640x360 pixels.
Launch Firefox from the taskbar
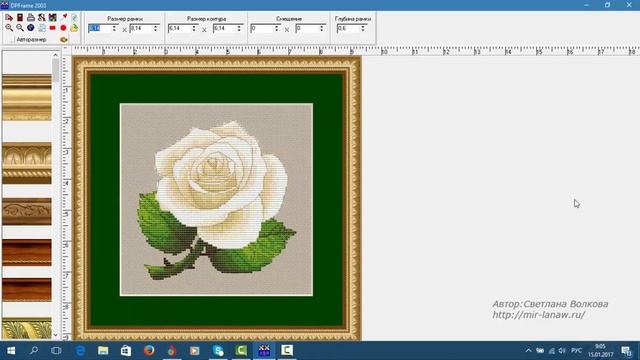149,350
